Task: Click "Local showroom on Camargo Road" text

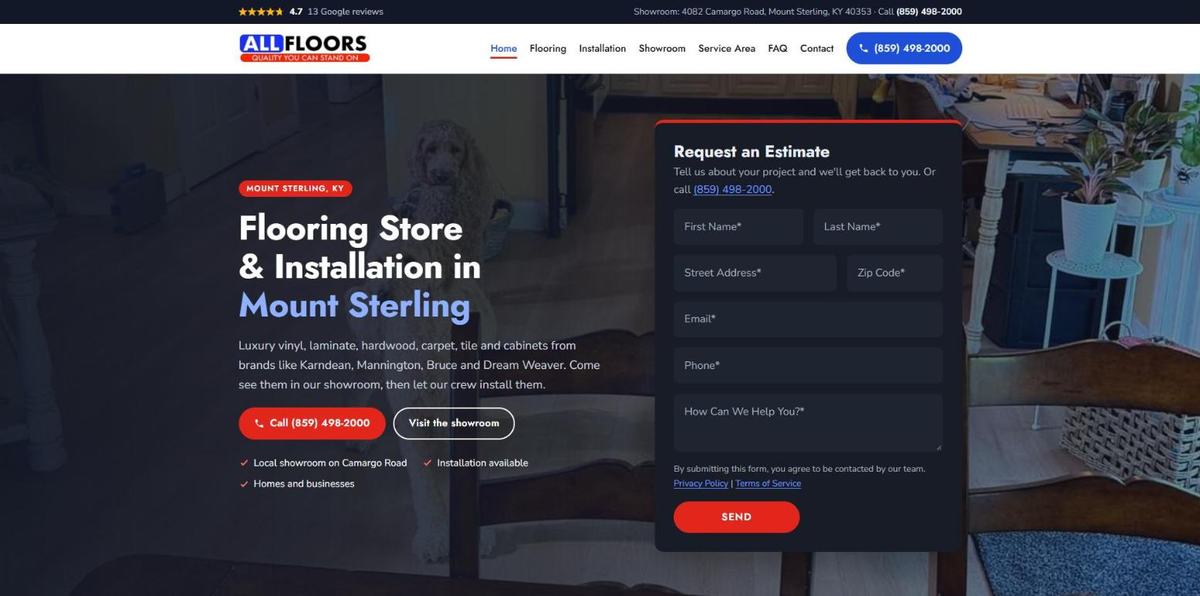Action: pos(330,463)
